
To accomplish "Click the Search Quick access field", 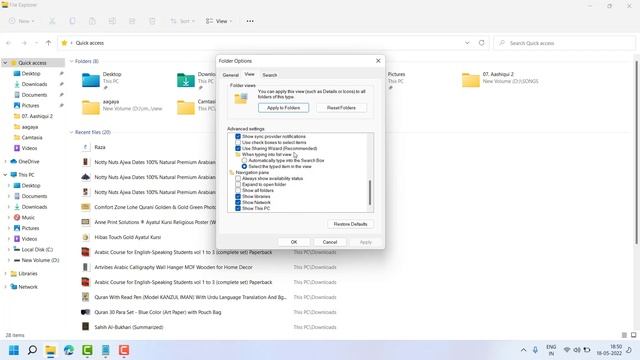I will 565,43.
